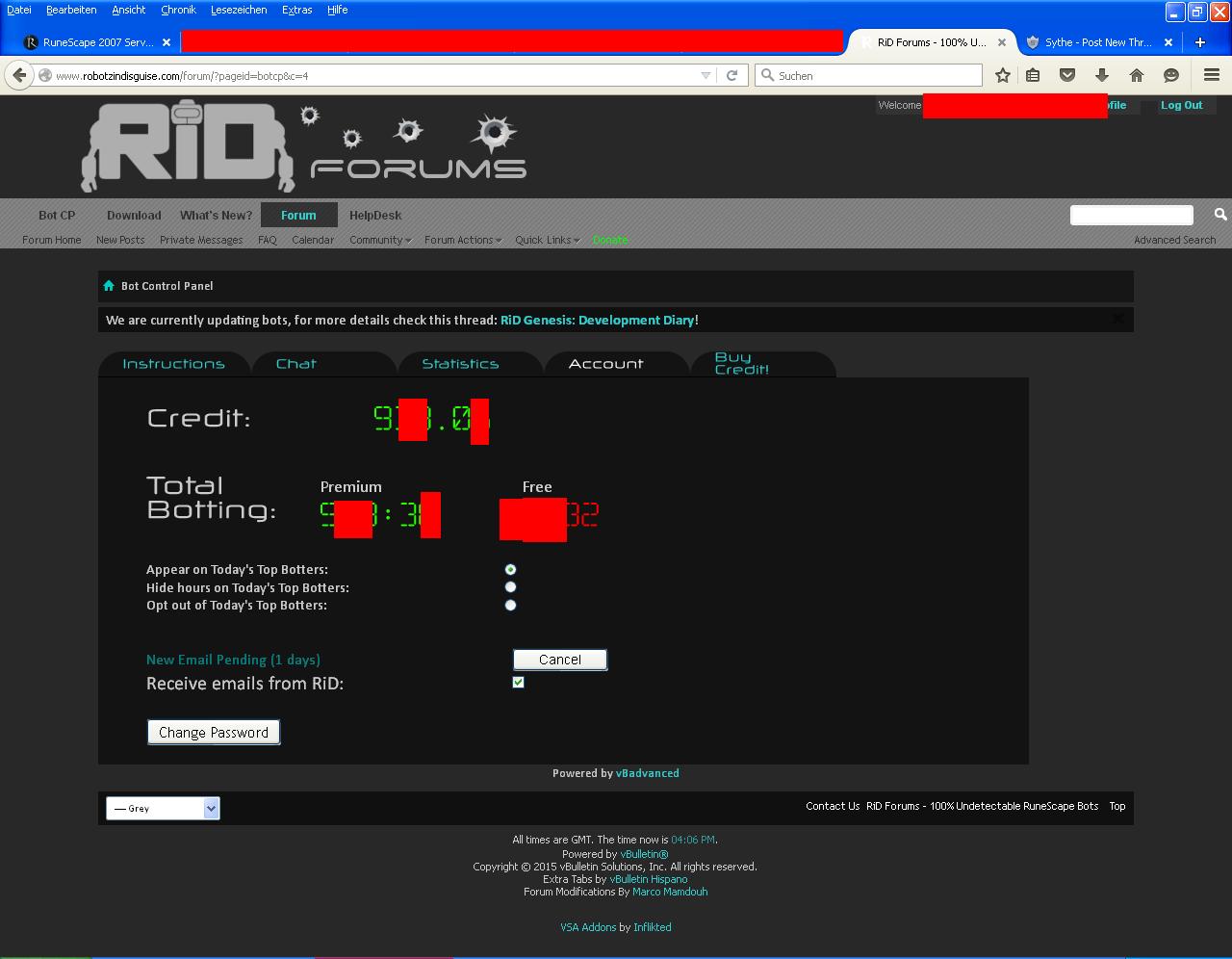
Task: Click the vBadvanced link
Action: pyautogui.click(x=648, y=773)
